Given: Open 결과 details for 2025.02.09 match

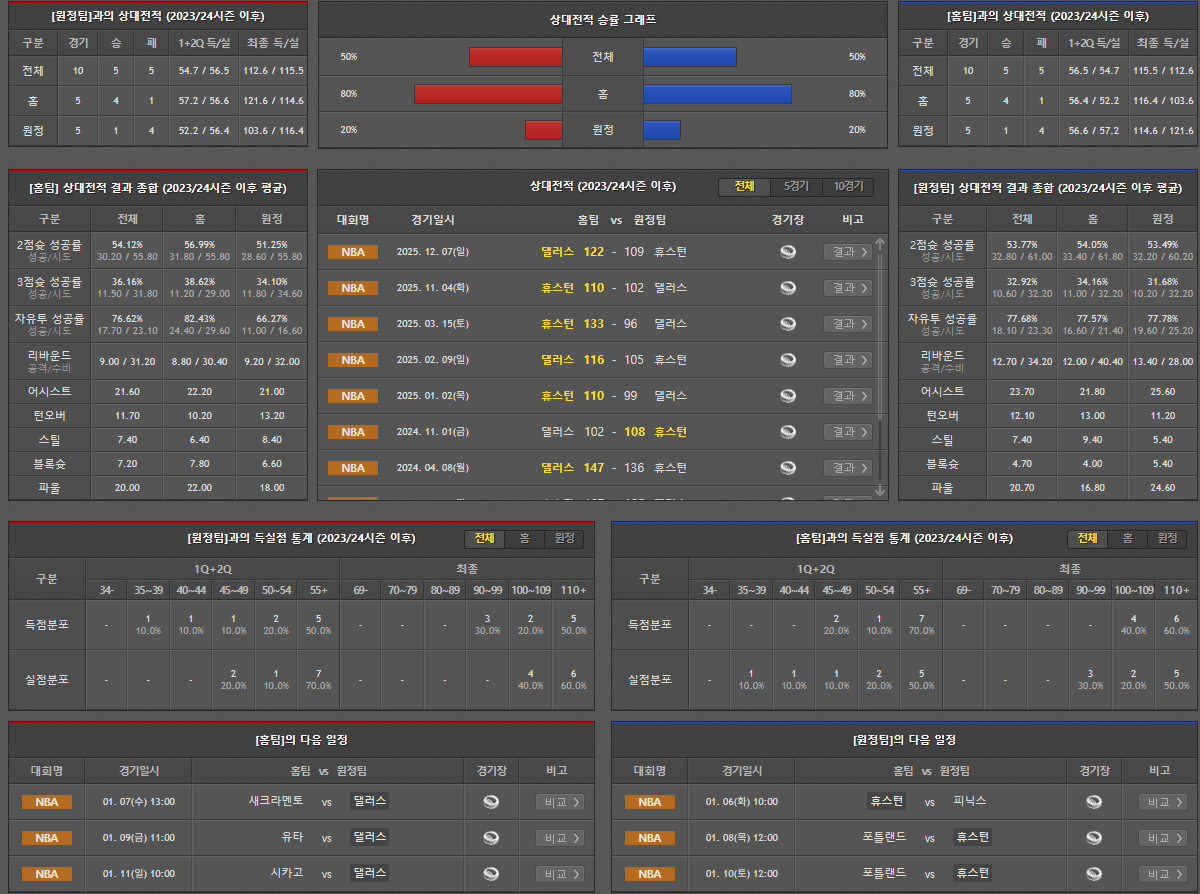Looking at the screenshot, I should (846, 360).
